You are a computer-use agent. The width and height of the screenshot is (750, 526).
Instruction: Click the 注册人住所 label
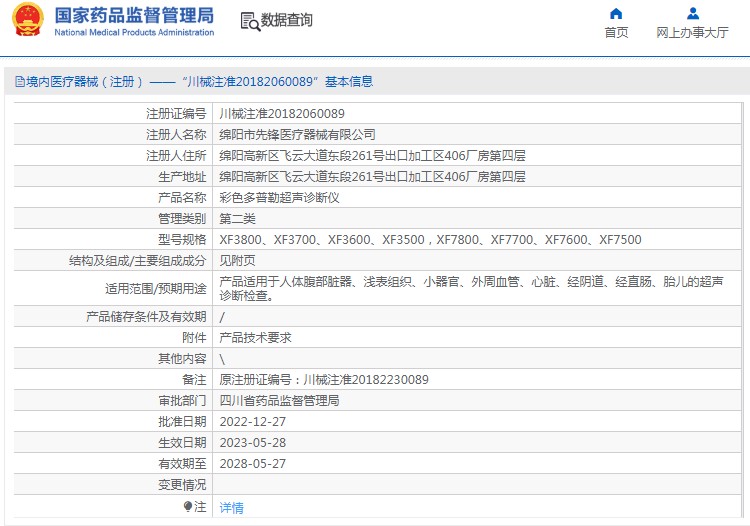click(x=176, y=156)
